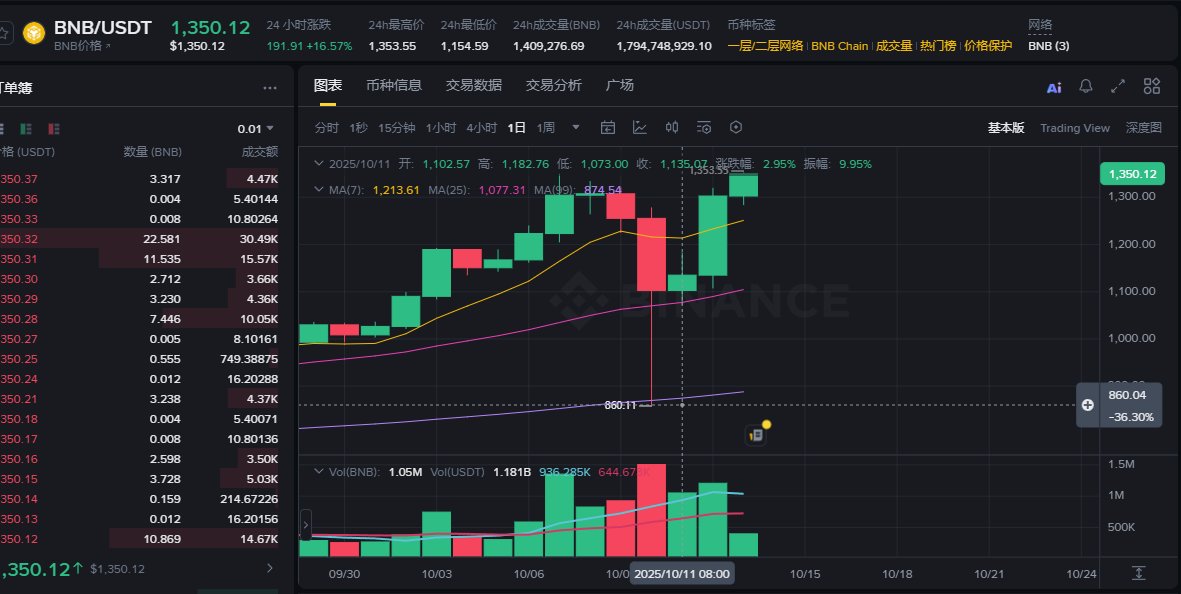1181x594 pixels.
Task: Open the AI analysis icon
Action: click(1054, 87)
